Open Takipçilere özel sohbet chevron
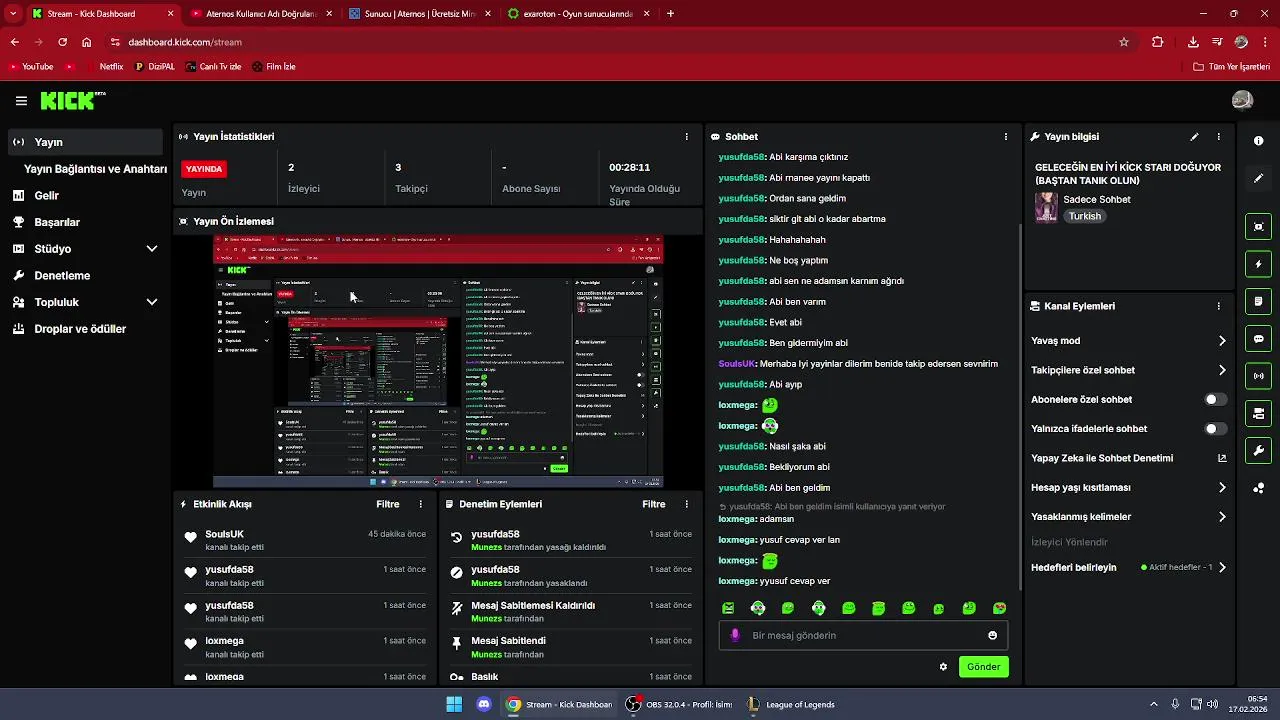The image size is (1280, 720). click(1222, 370)
